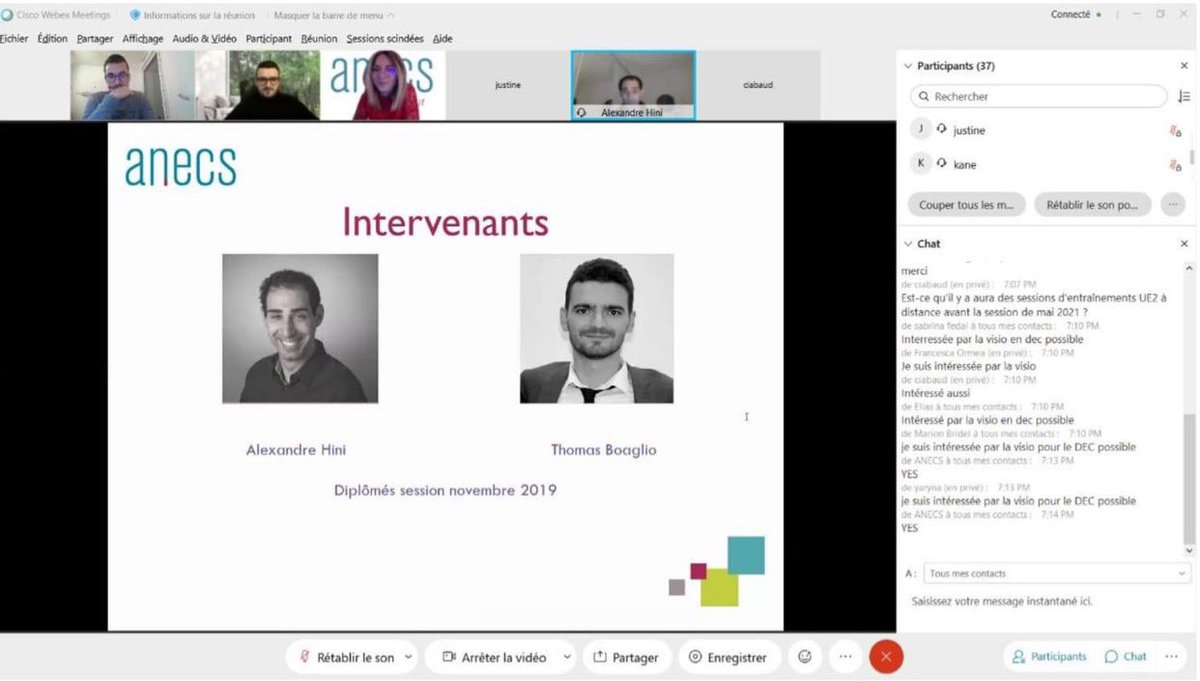1200x681 pixels.
Task: Close the Participants panel
Action: pos(1184,66)
